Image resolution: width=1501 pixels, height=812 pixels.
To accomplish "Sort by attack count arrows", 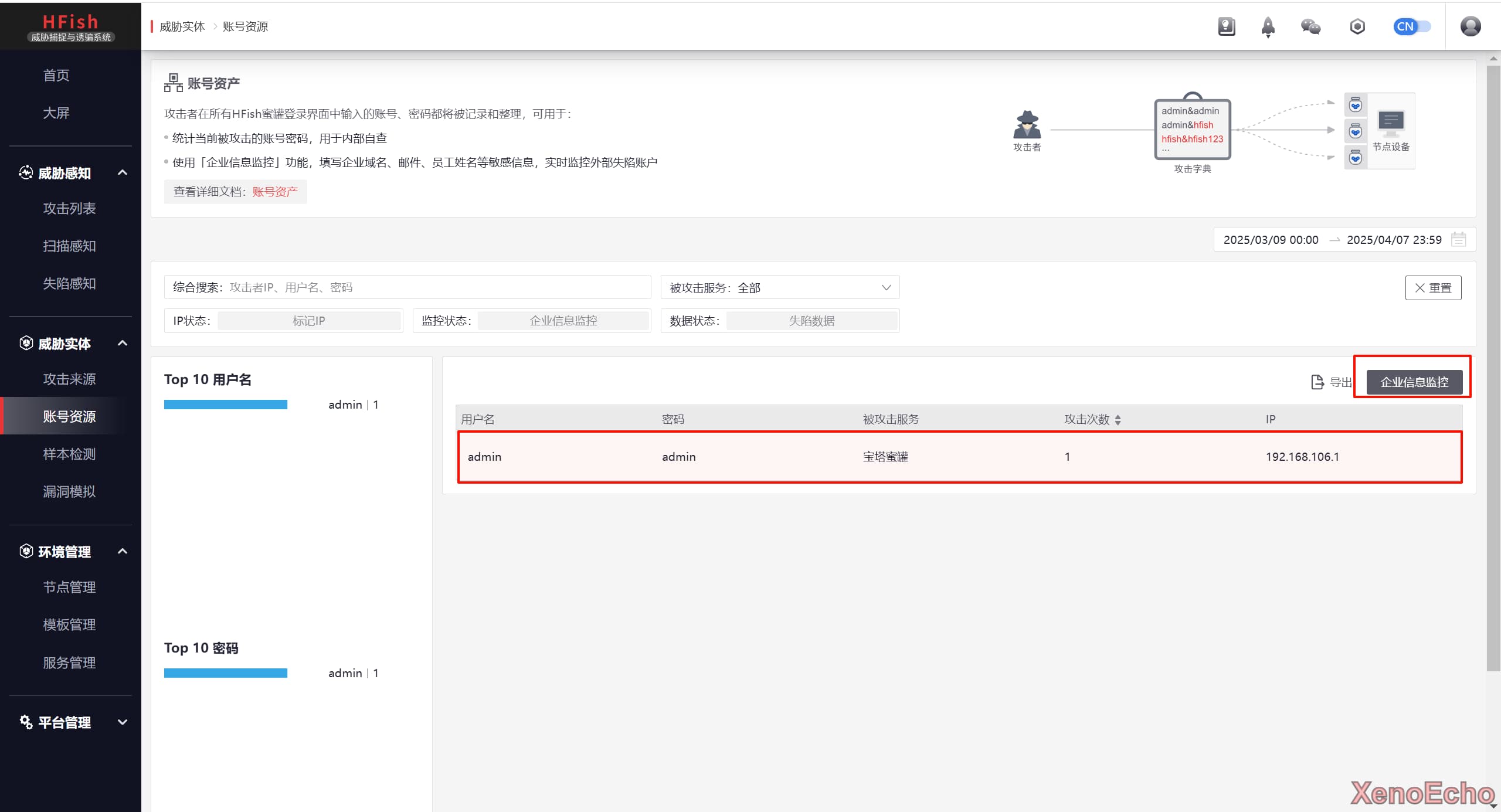I will coord(1118,420).
